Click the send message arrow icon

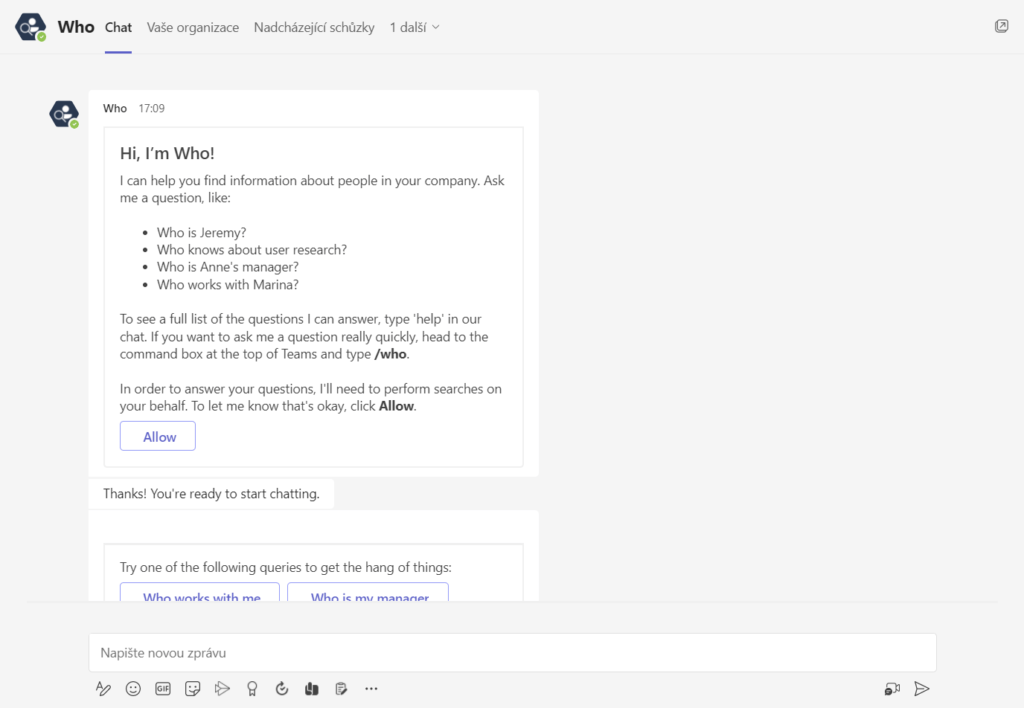(922, 688)
